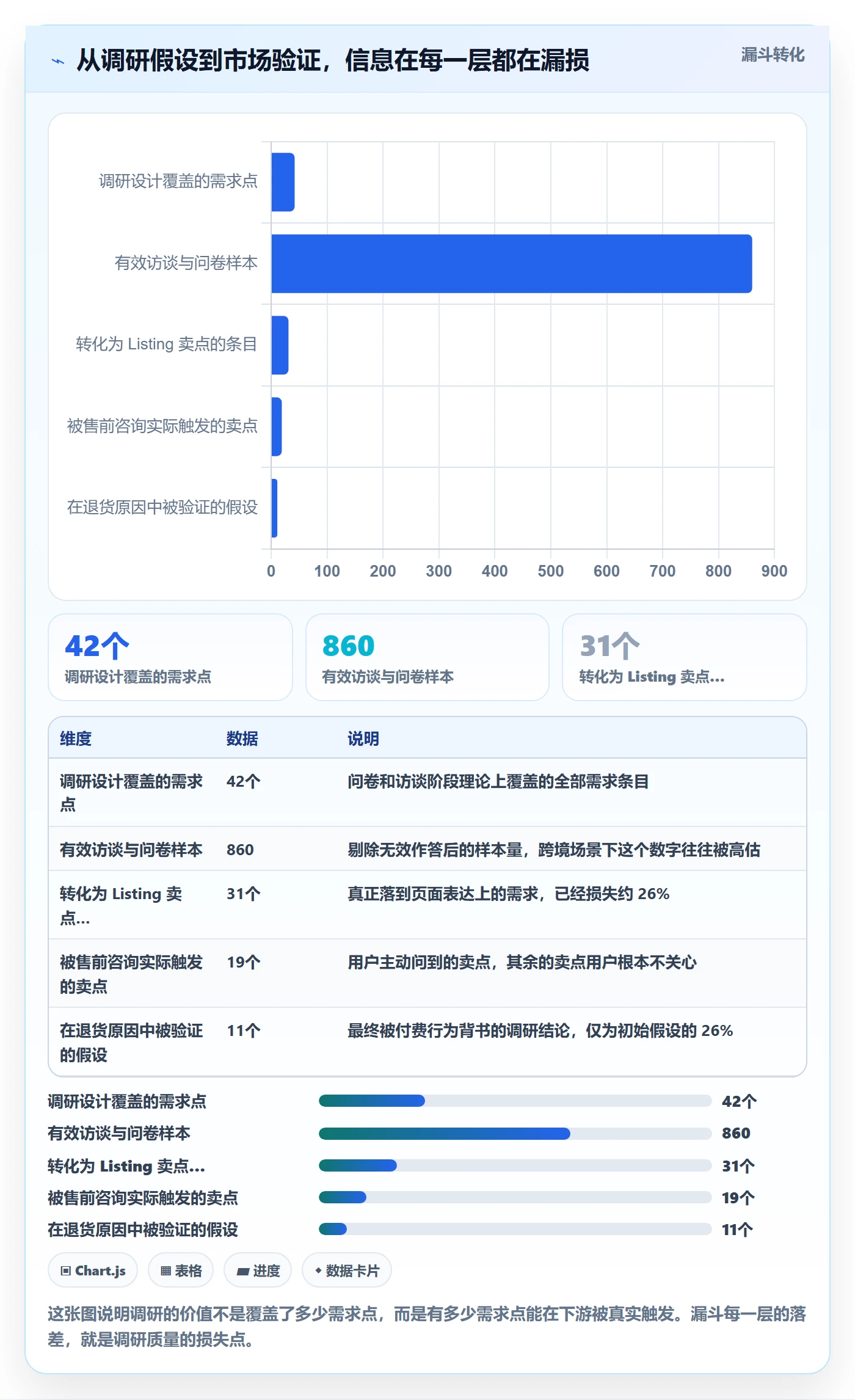Click the 860 progress bar
Screen dimensions: 855x1400
coord(515,1134)
